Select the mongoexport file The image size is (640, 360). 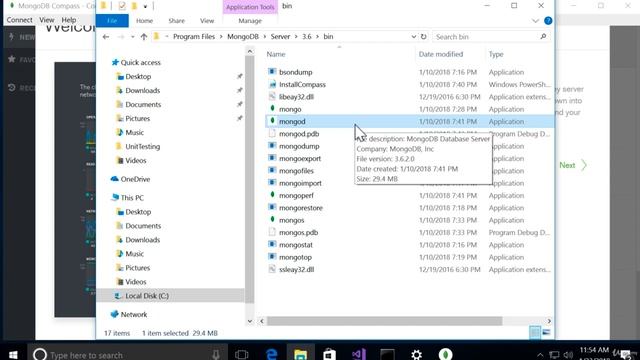300,158
